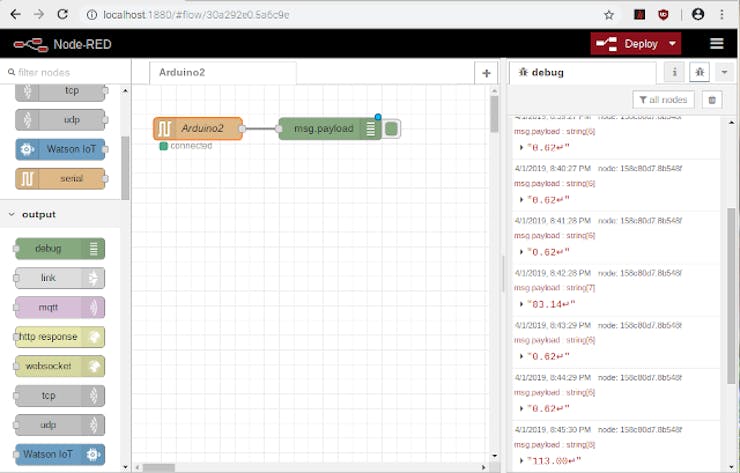
Task: Select the Watson IoT input palette node
Action: pos(60,149)
